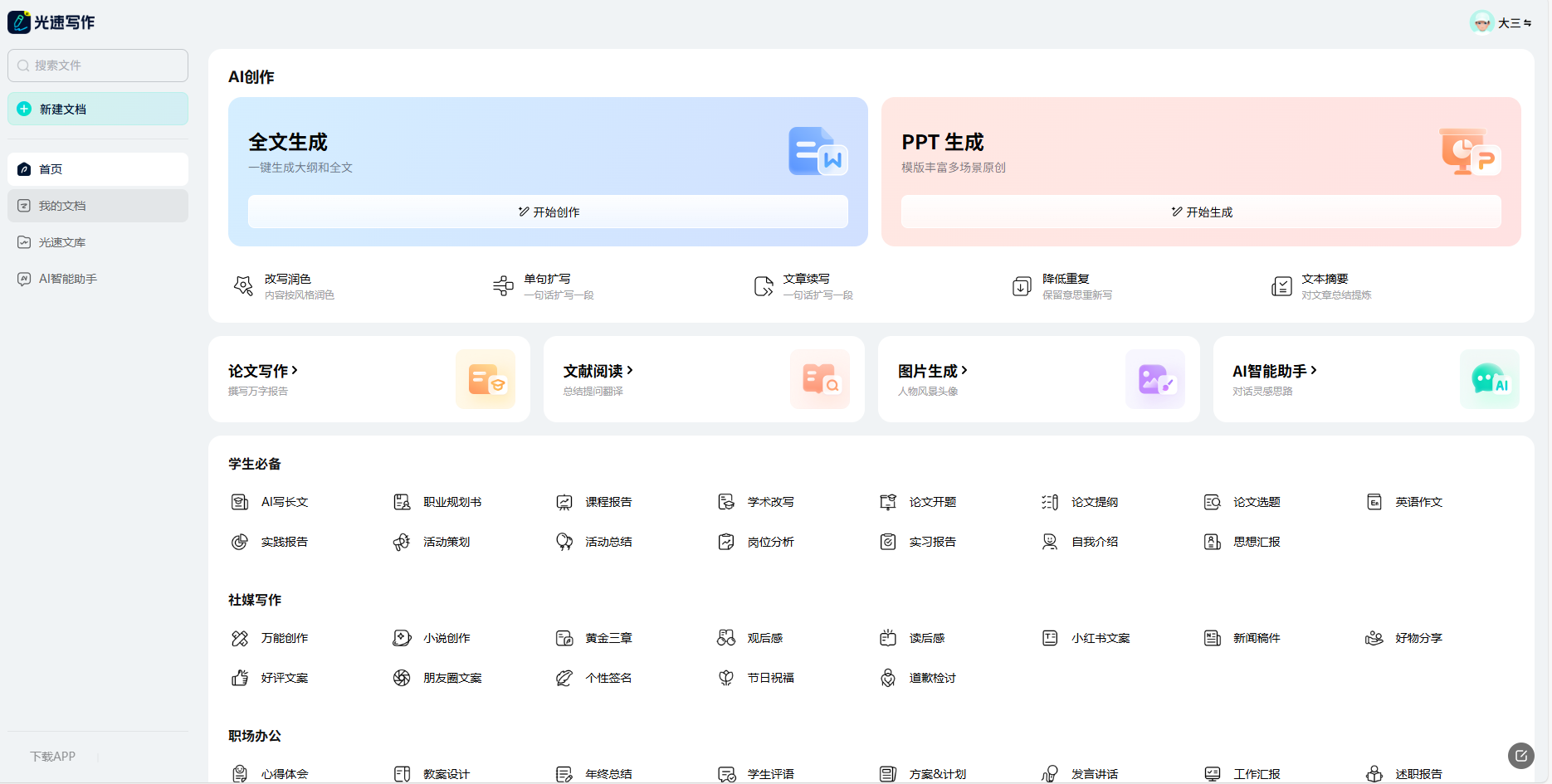Click the 改写润色 rewrite icon
The height and width of the screenshot is (784, 1552).
tap(243, 286)
